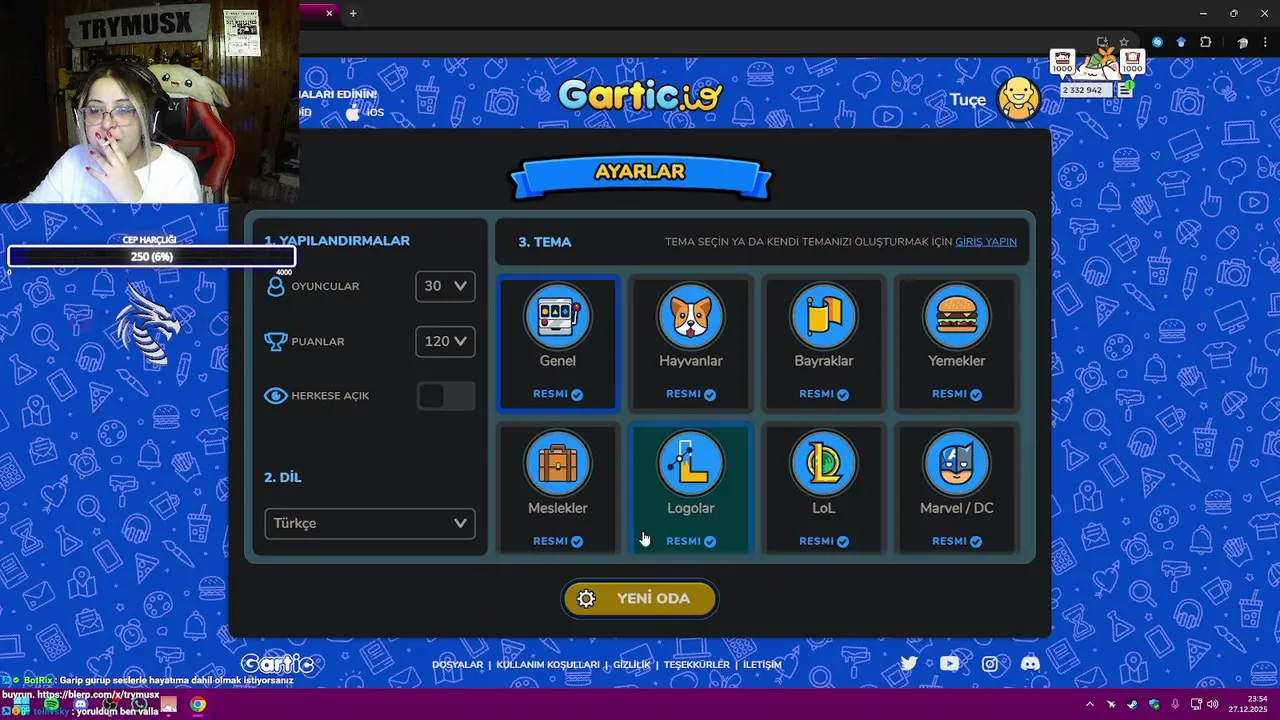Open the Chrome three-dot menu
The image size is (1280, 720).
click(1268, 42)
